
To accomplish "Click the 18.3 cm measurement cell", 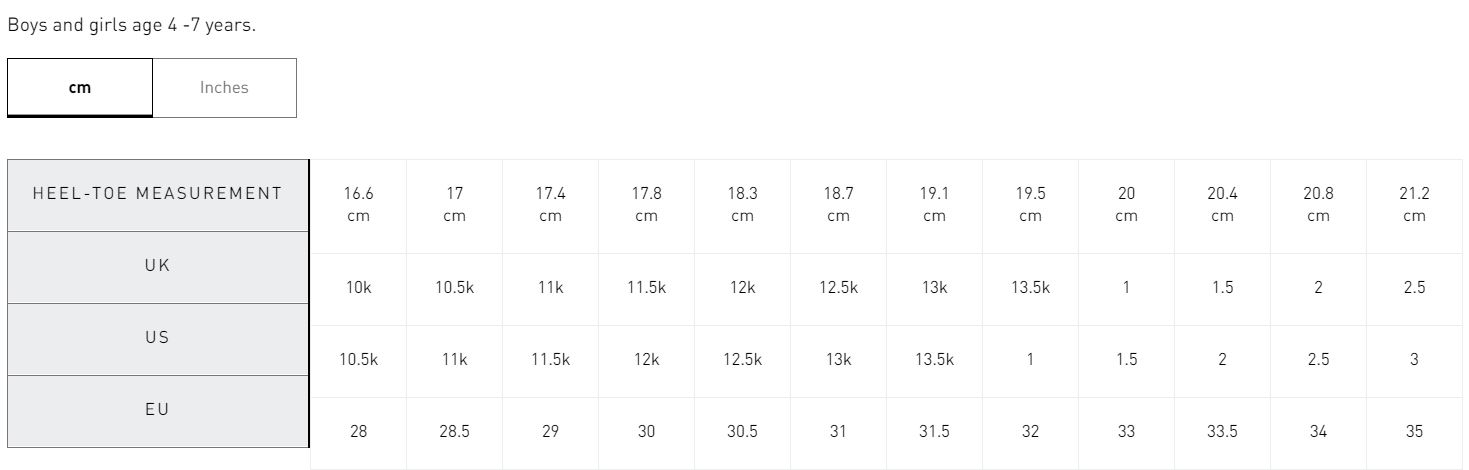I will click(742, 205).
